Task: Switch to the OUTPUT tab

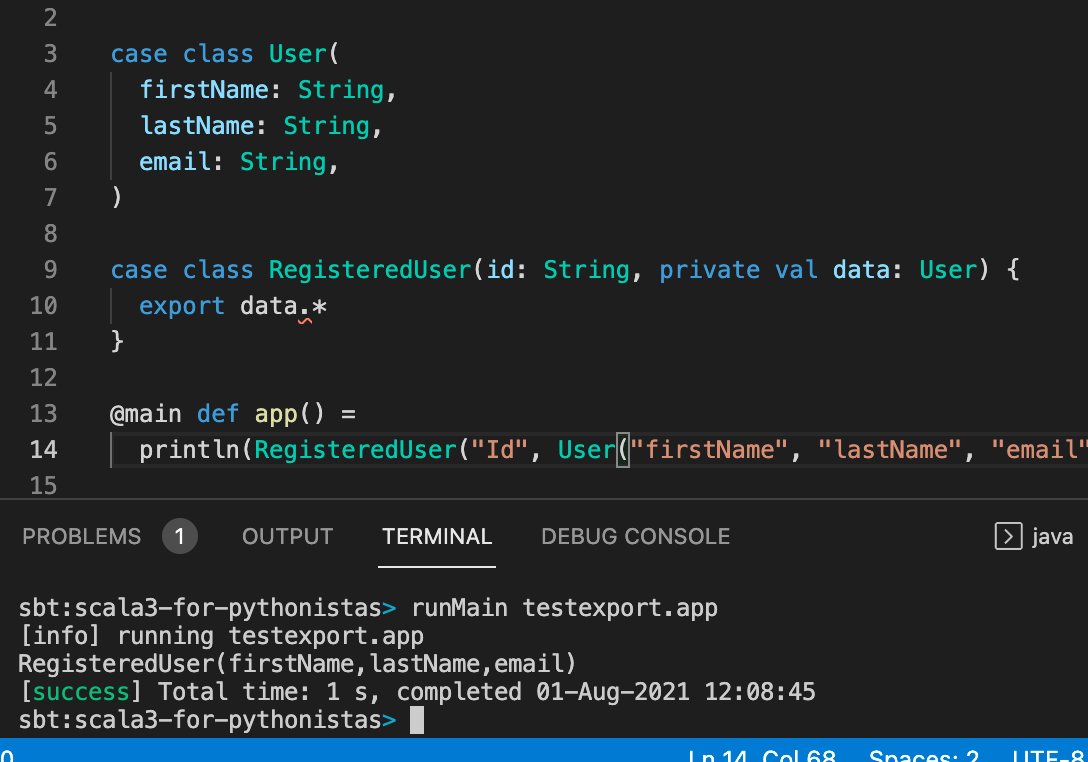Action: 287,536
